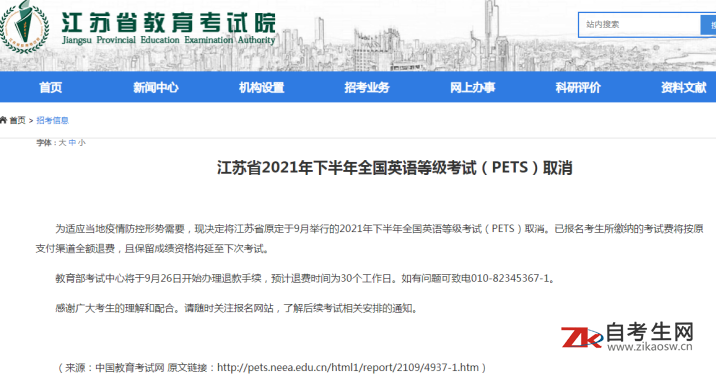Open the 首页 navigation menu item

pyautogui.click(x=50, y=87)
